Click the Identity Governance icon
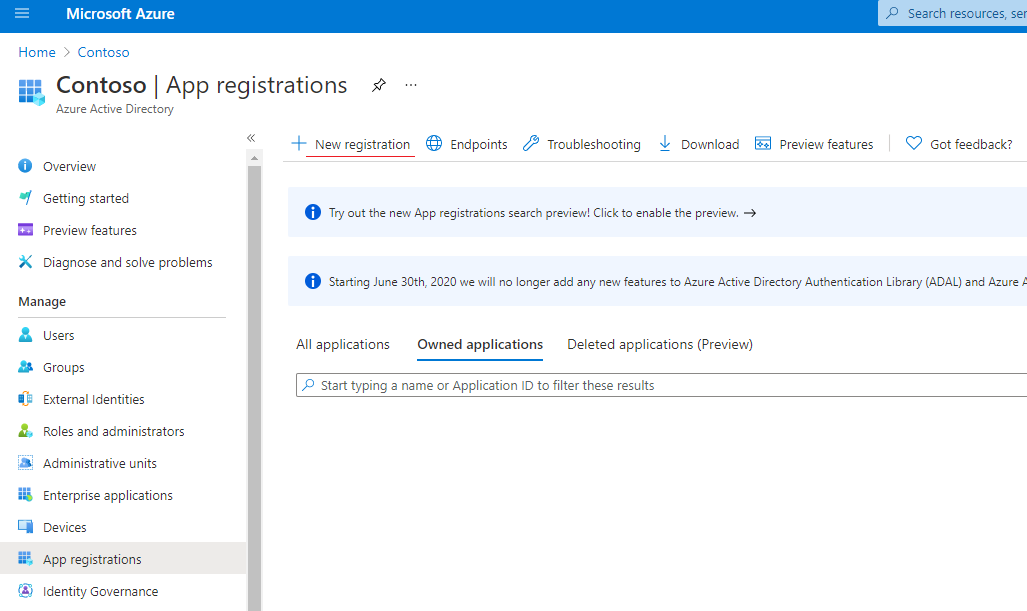The width and height of the screenshot is (1027, 611). (x=25, y=590)
